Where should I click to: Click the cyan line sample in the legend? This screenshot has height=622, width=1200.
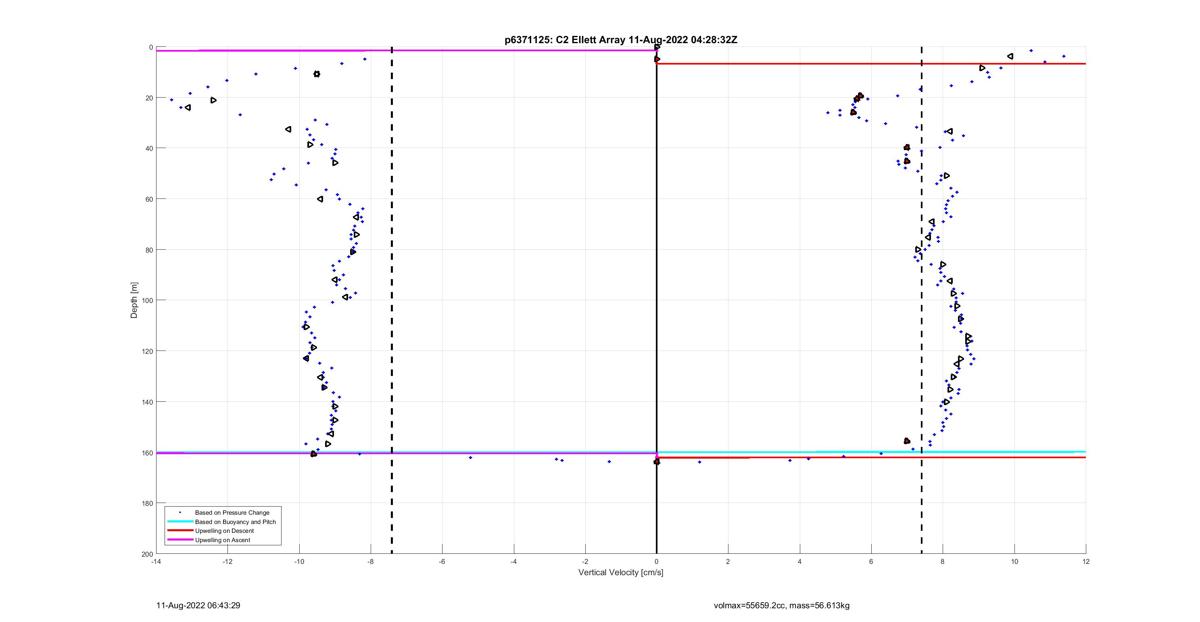click(x=180, y=521)
